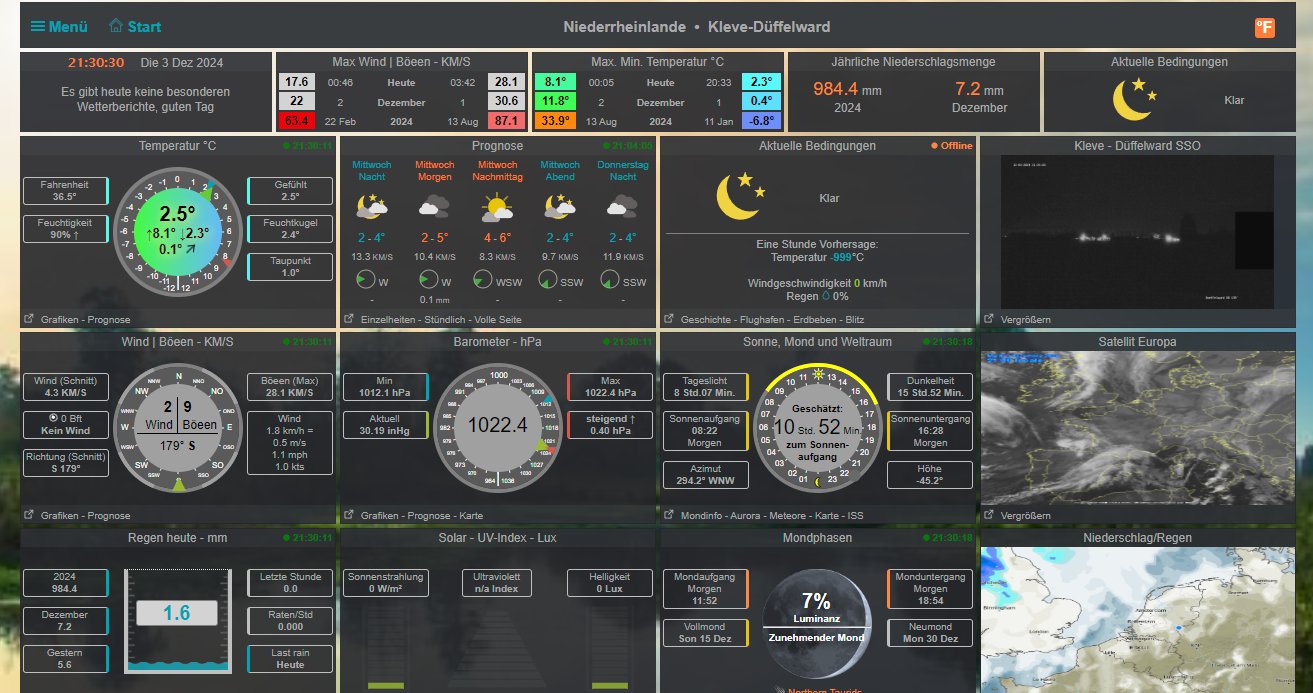Open Volle Seite forecast link
The width and height of the screenshot is (1313, 693).
pos(500,320)
